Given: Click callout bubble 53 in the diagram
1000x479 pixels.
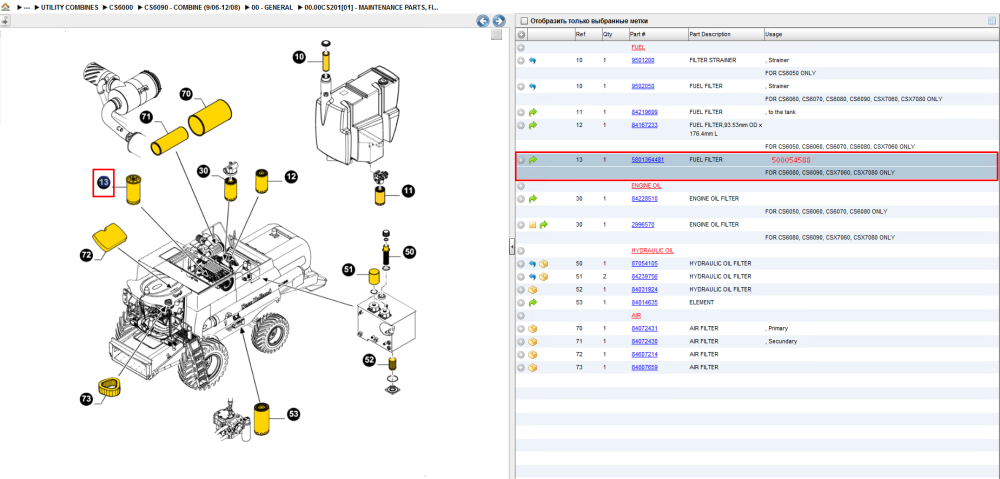Looking at the screenshot, I should (x=293, y=415).
